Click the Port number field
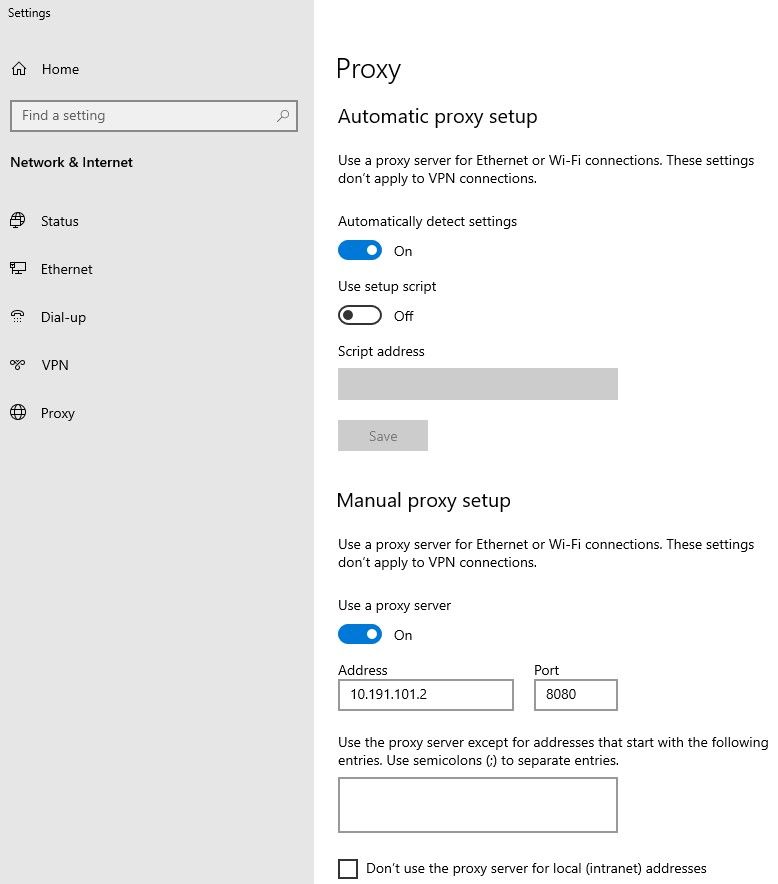The width and height of the screenshot is (778, 884). click(575, 695)
